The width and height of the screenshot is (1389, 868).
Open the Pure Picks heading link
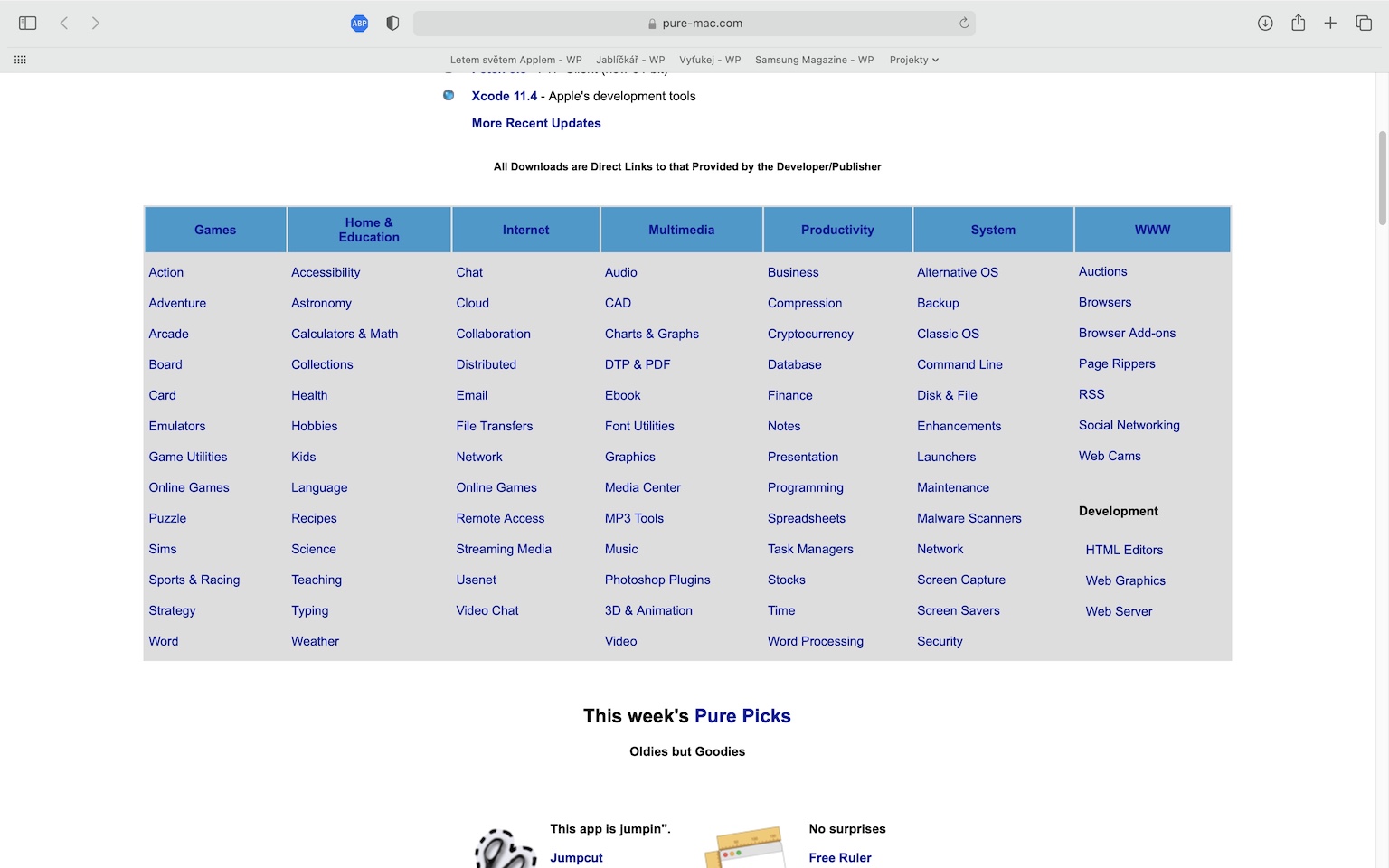(742, 716)
